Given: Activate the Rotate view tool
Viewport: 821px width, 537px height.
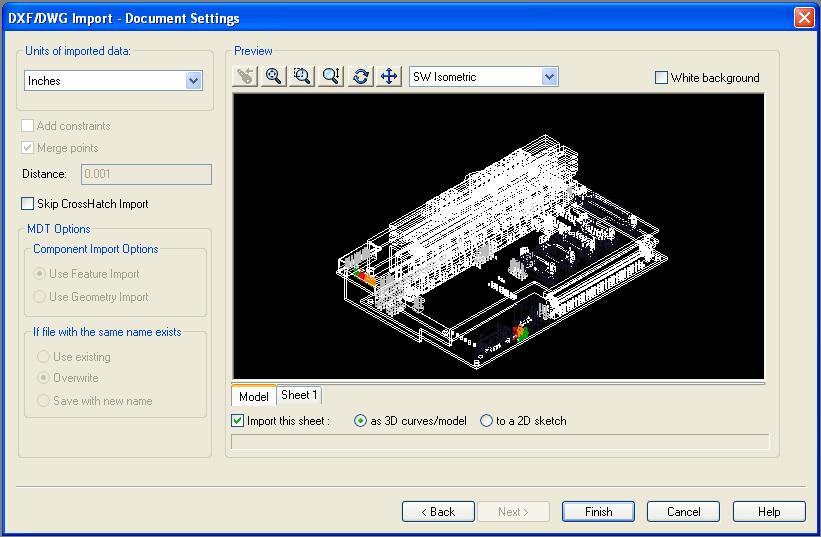Looking at the screenshot, I should [x=360, y=76].
